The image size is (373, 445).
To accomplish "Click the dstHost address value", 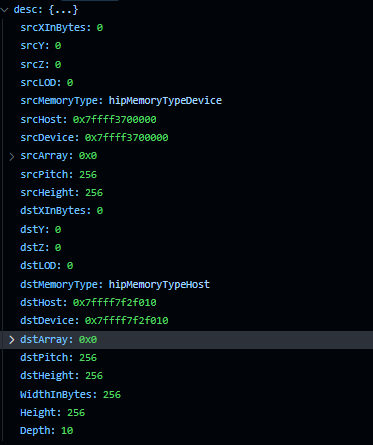I will click(x=115, y=302).
